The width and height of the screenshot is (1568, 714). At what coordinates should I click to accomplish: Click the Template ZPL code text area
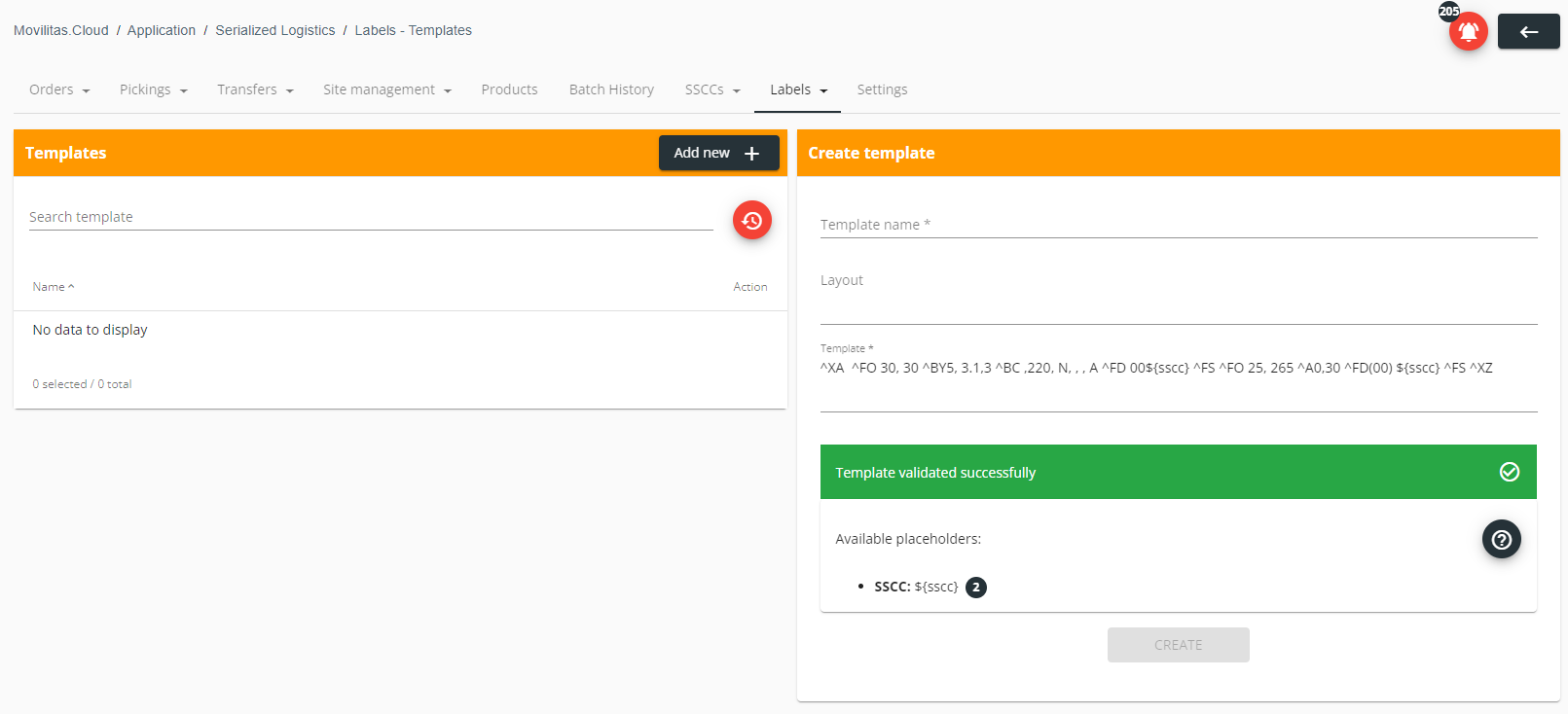pos(1179,382)
